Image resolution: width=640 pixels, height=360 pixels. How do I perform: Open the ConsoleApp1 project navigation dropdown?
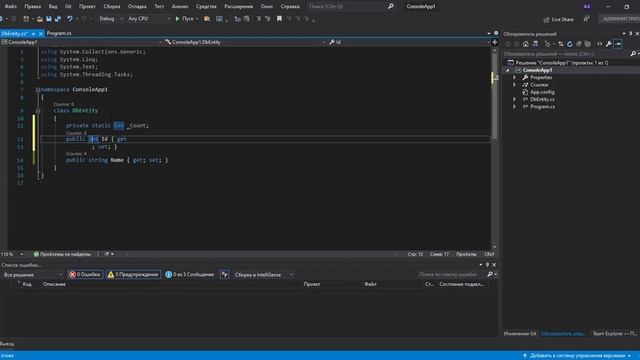(x=82, y=42)
